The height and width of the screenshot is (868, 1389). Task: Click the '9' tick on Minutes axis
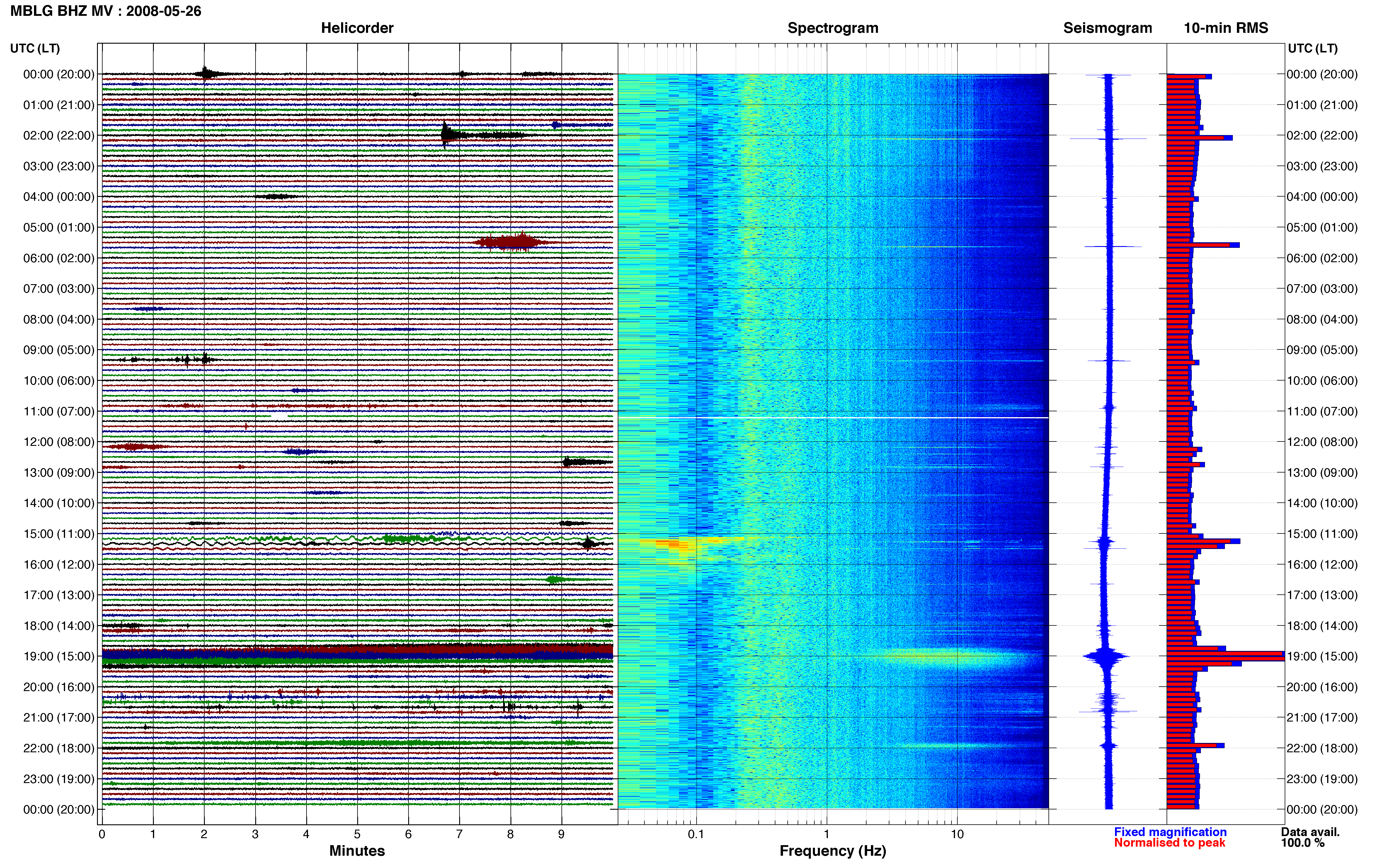[561, 834]
